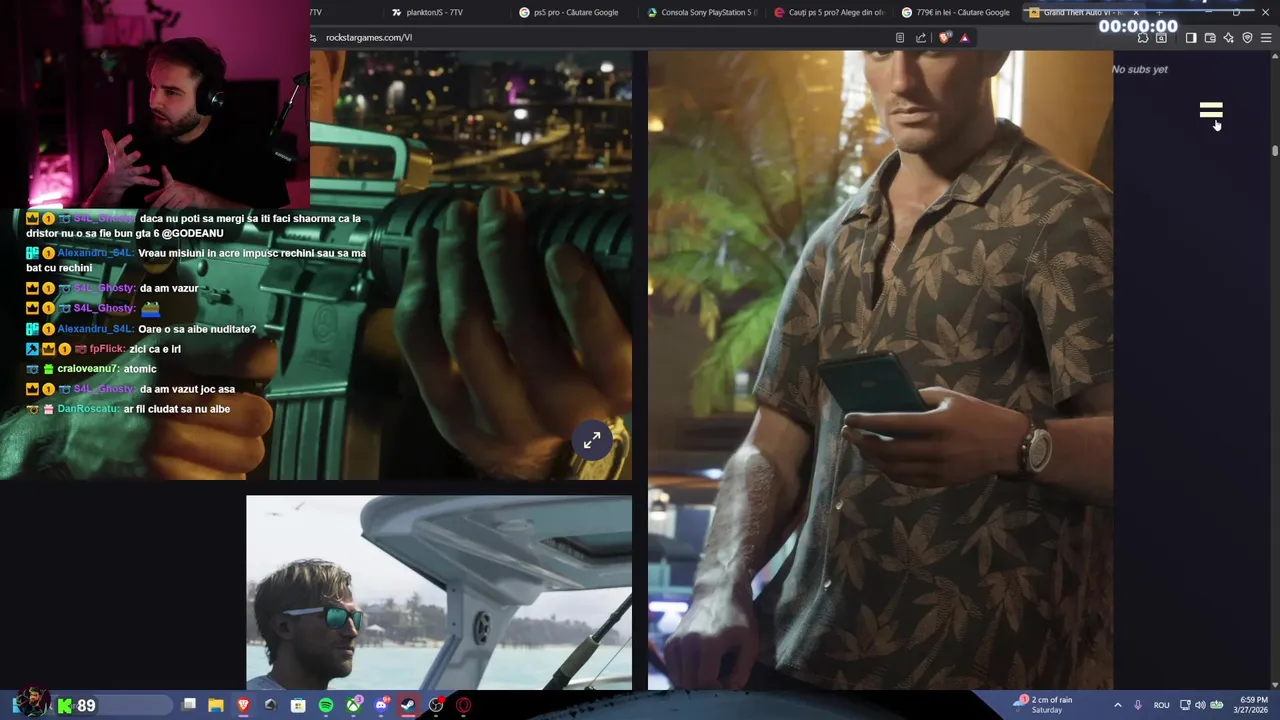Open the share page icon
1280x720 pixels.
(x=921, y=38)
